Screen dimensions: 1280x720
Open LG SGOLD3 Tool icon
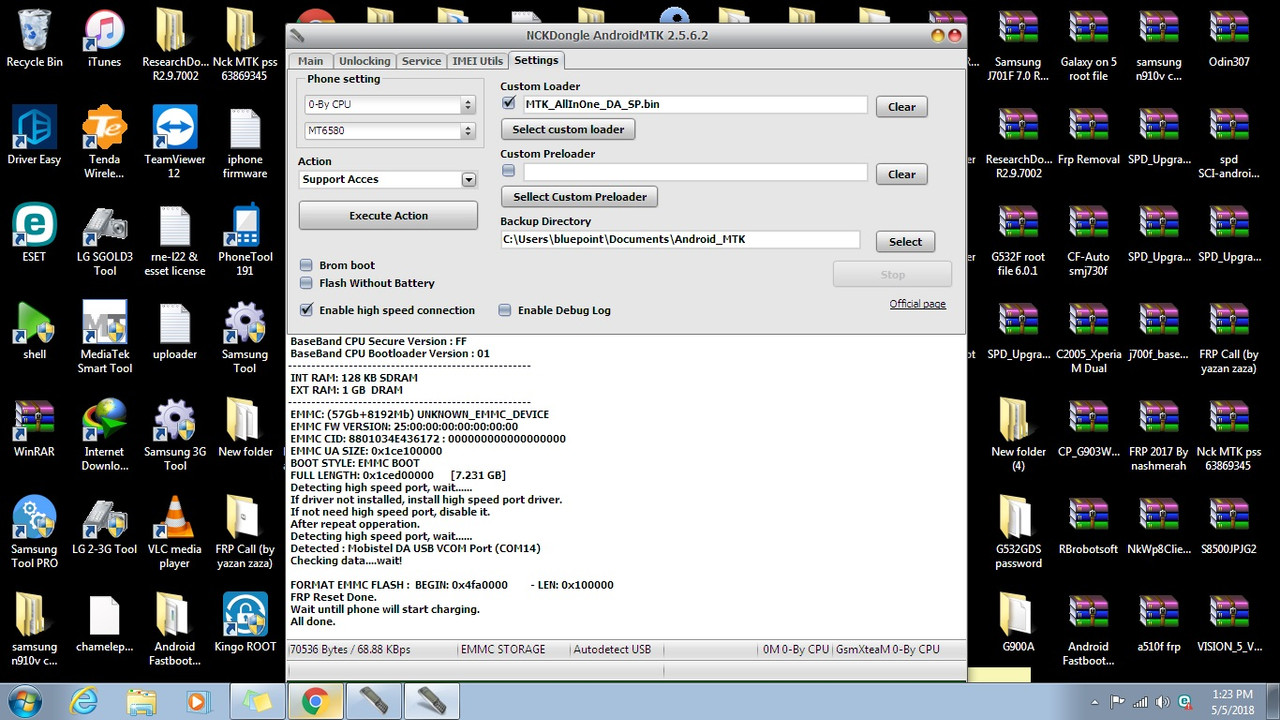click(x=104, y=240)
